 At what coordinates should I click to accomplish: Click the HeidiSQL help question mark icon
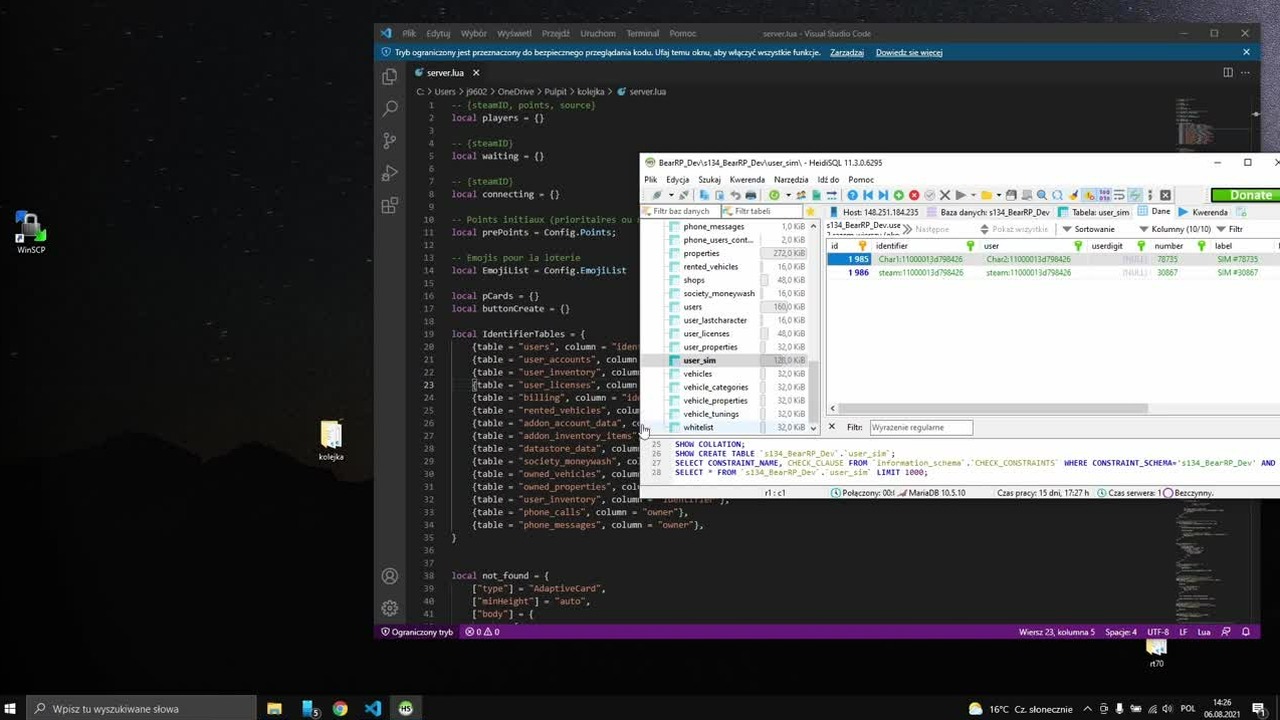852,195
